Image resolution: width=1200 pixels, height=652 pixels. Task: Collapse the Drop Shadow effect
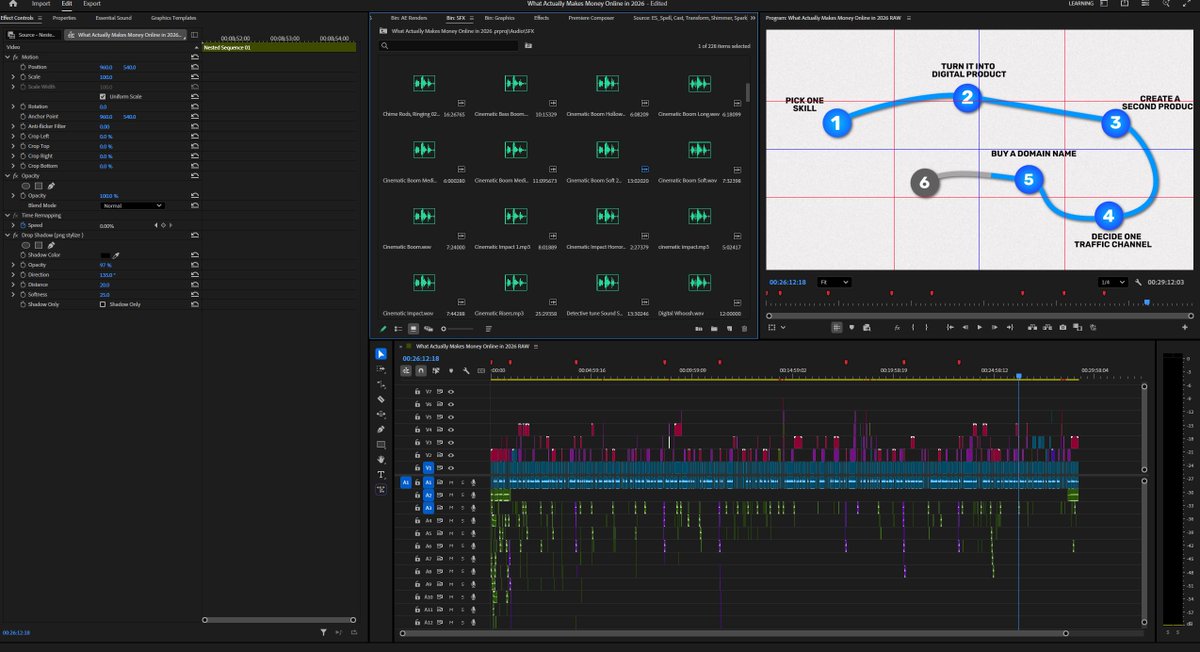coord(6,235)
